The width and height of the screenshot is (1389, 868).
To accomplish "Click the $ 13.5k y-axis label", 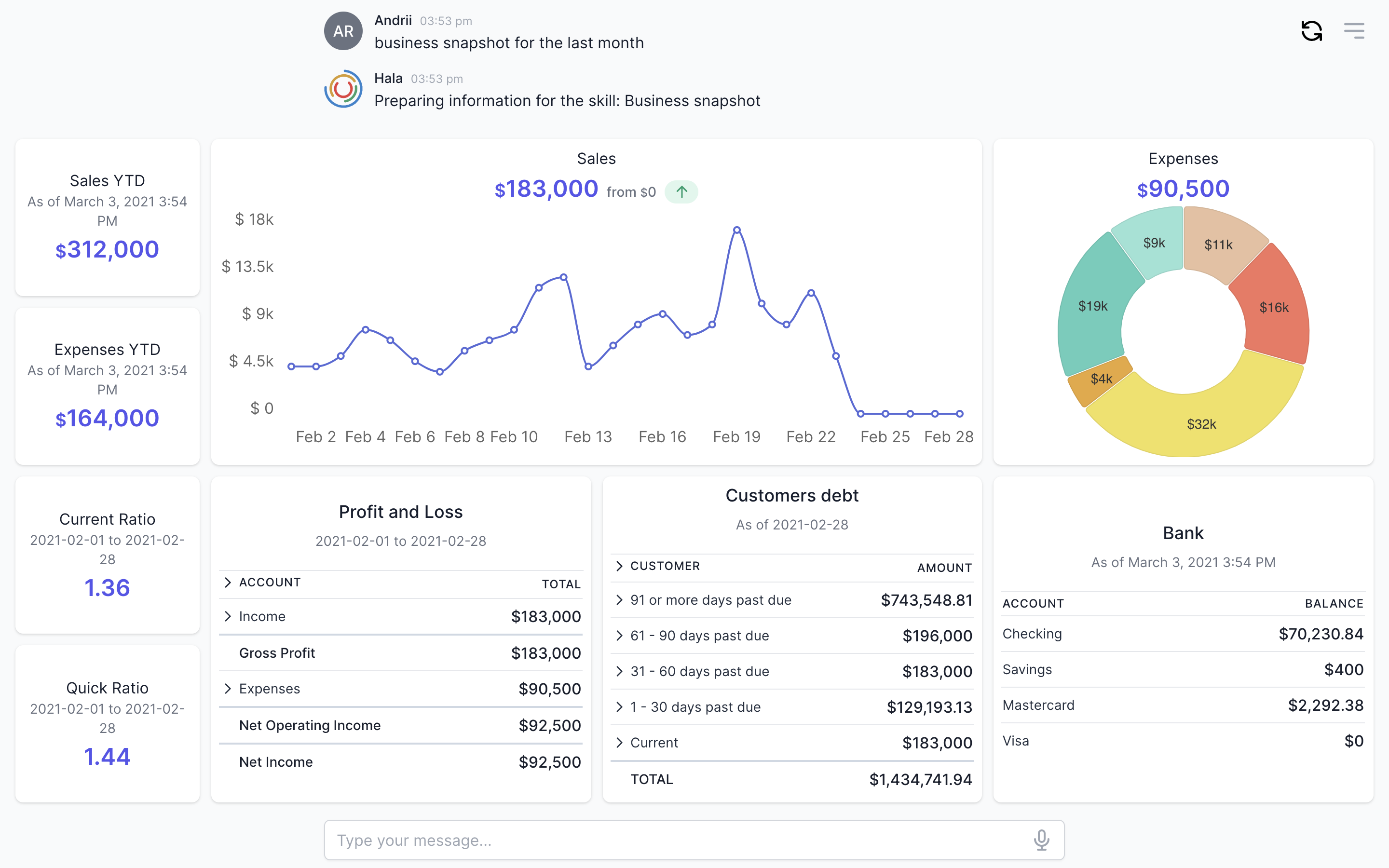I will pyautogui.click(x=247, y=266).
